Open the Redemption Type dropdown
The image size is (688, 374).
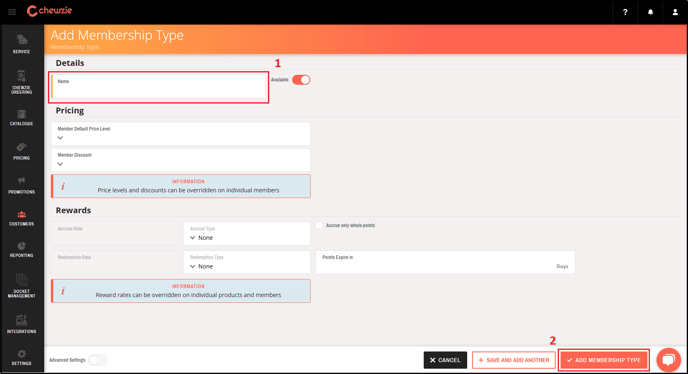247,262
